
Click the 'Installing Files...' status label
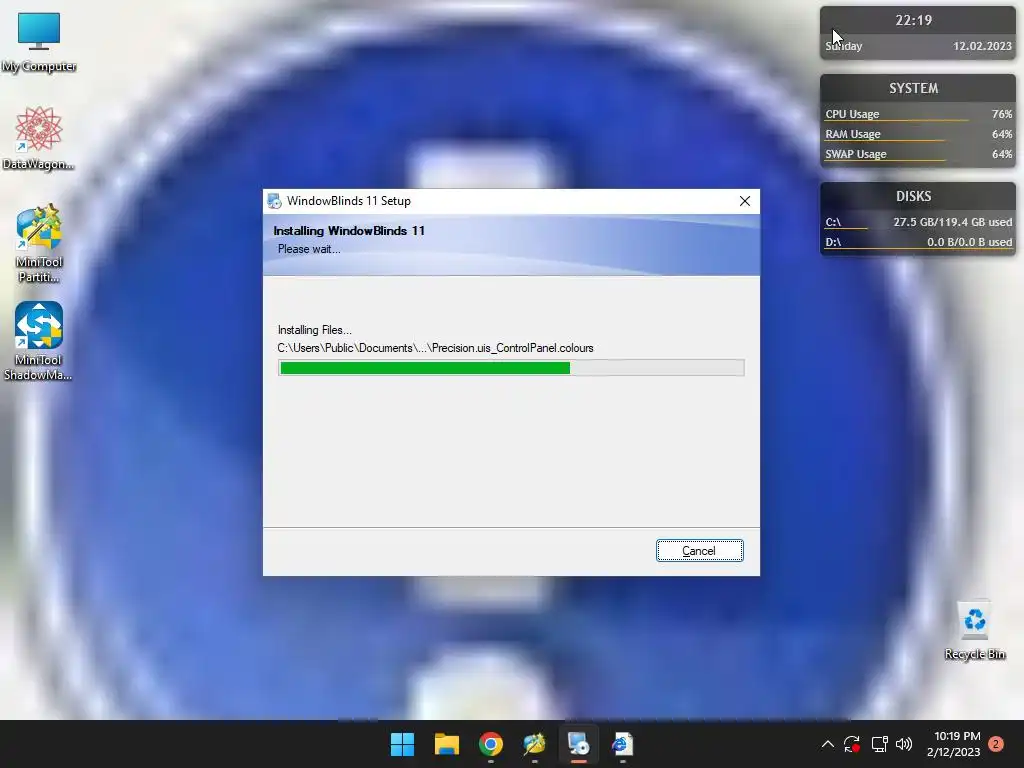coord(314,330)
